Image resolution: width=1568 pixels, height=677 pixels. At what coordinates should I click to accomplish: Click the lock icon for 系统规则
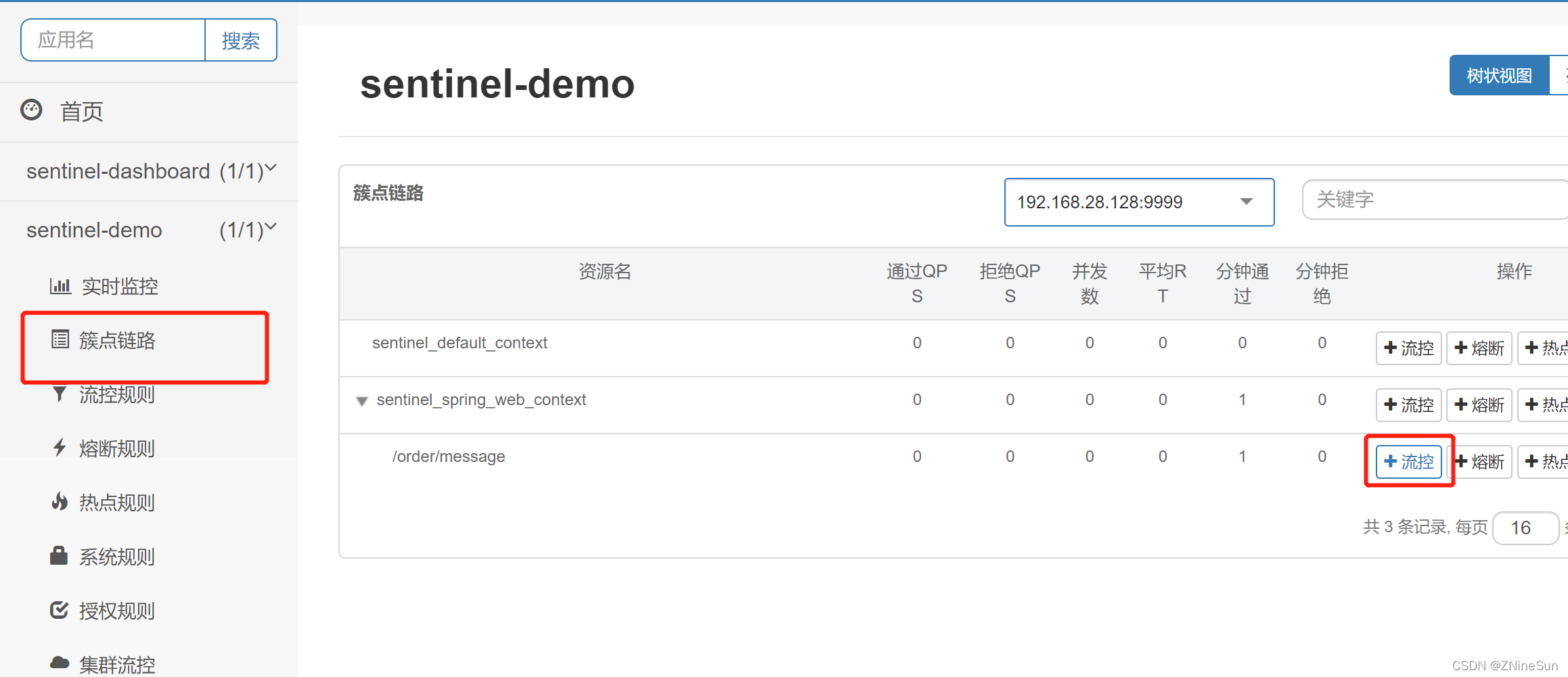(x=59, y=555)
